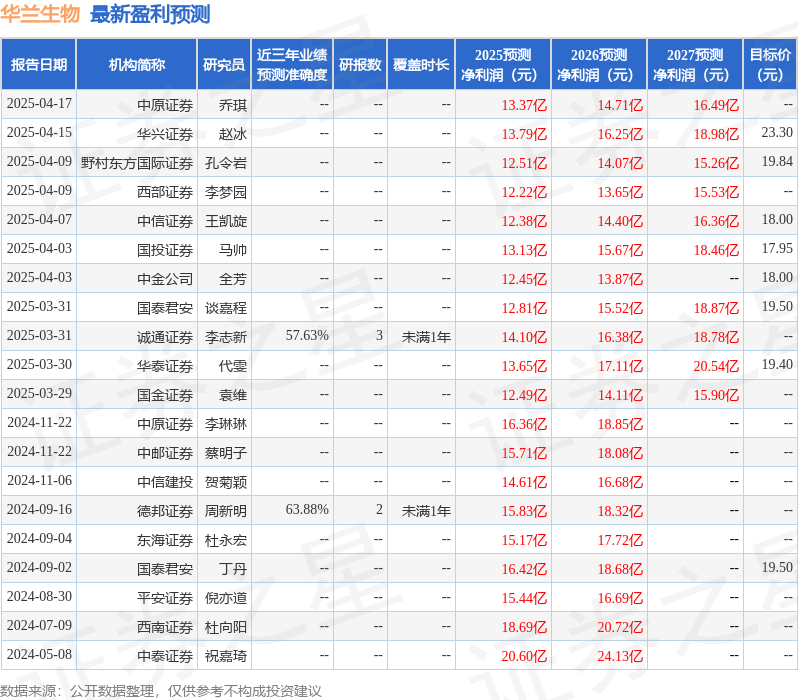This screenshot has width=798, height=700.
Task: Click the 2027预测净利润 column header
Action: 695,64
